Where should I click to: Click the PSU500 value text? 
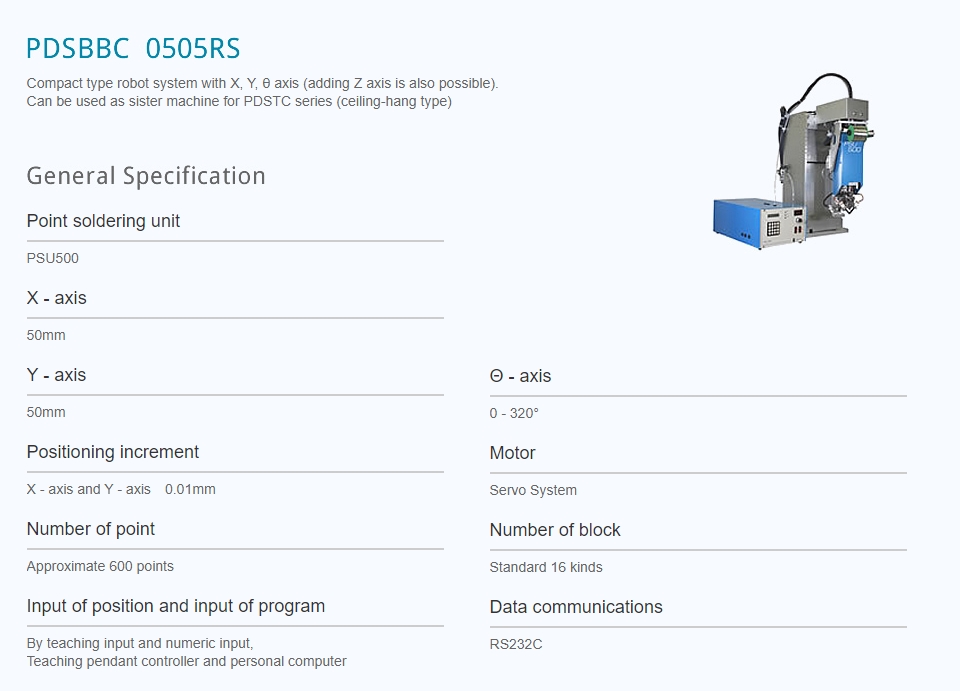(52, 258)
